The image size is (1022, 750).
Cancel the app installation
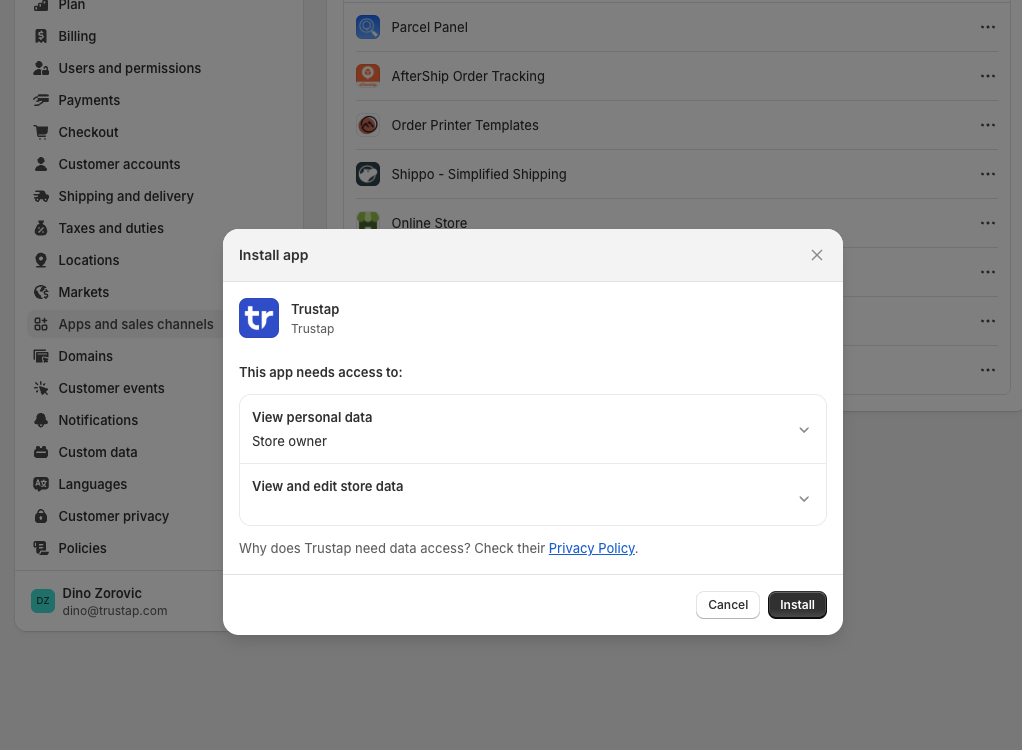[728, 605]
